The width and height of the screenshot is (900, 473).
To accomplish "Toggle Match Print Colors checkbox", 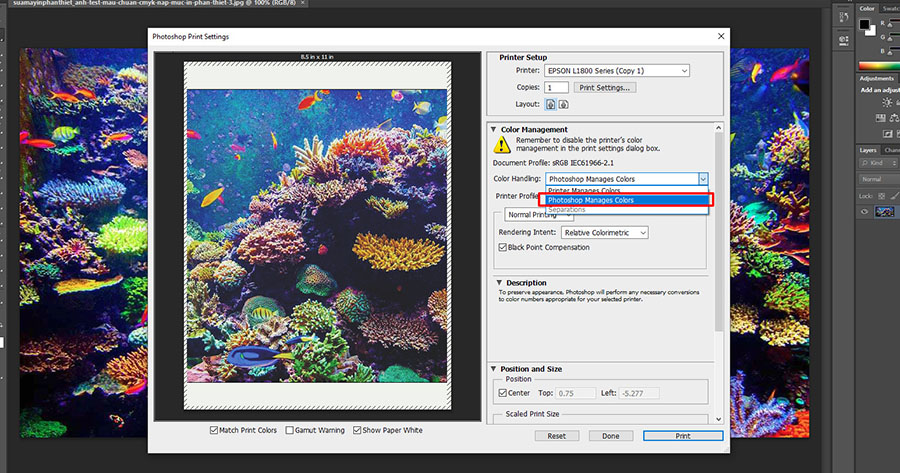I will coord(214,430).
